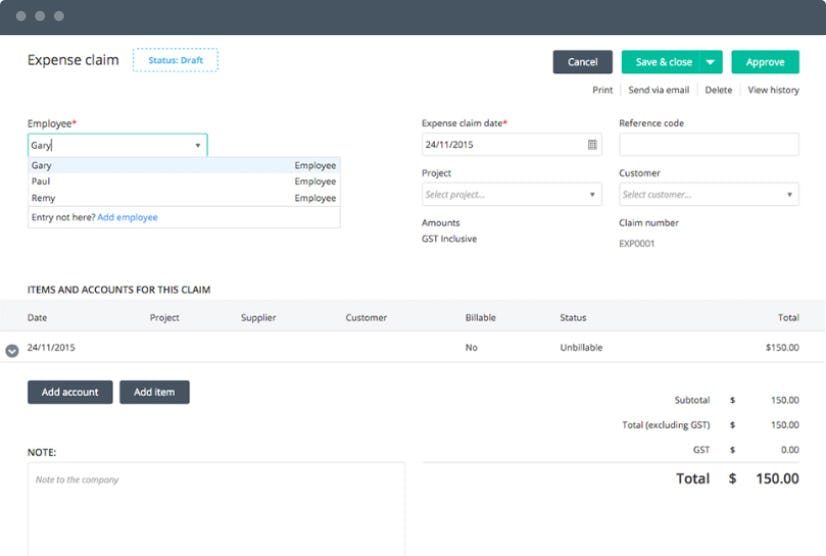826x556 pixels.
Task: Click the GST Inclusive amounts text
Action: pos(449,239)
